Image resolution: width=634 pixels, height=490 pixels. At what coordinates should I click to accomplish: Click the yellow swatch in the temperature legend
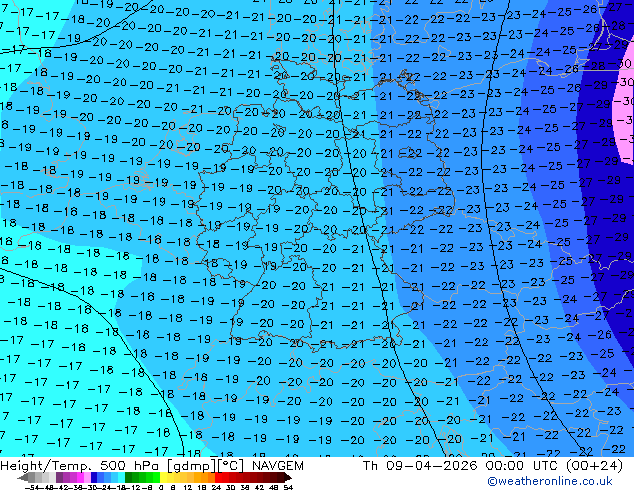coord(164,477)
